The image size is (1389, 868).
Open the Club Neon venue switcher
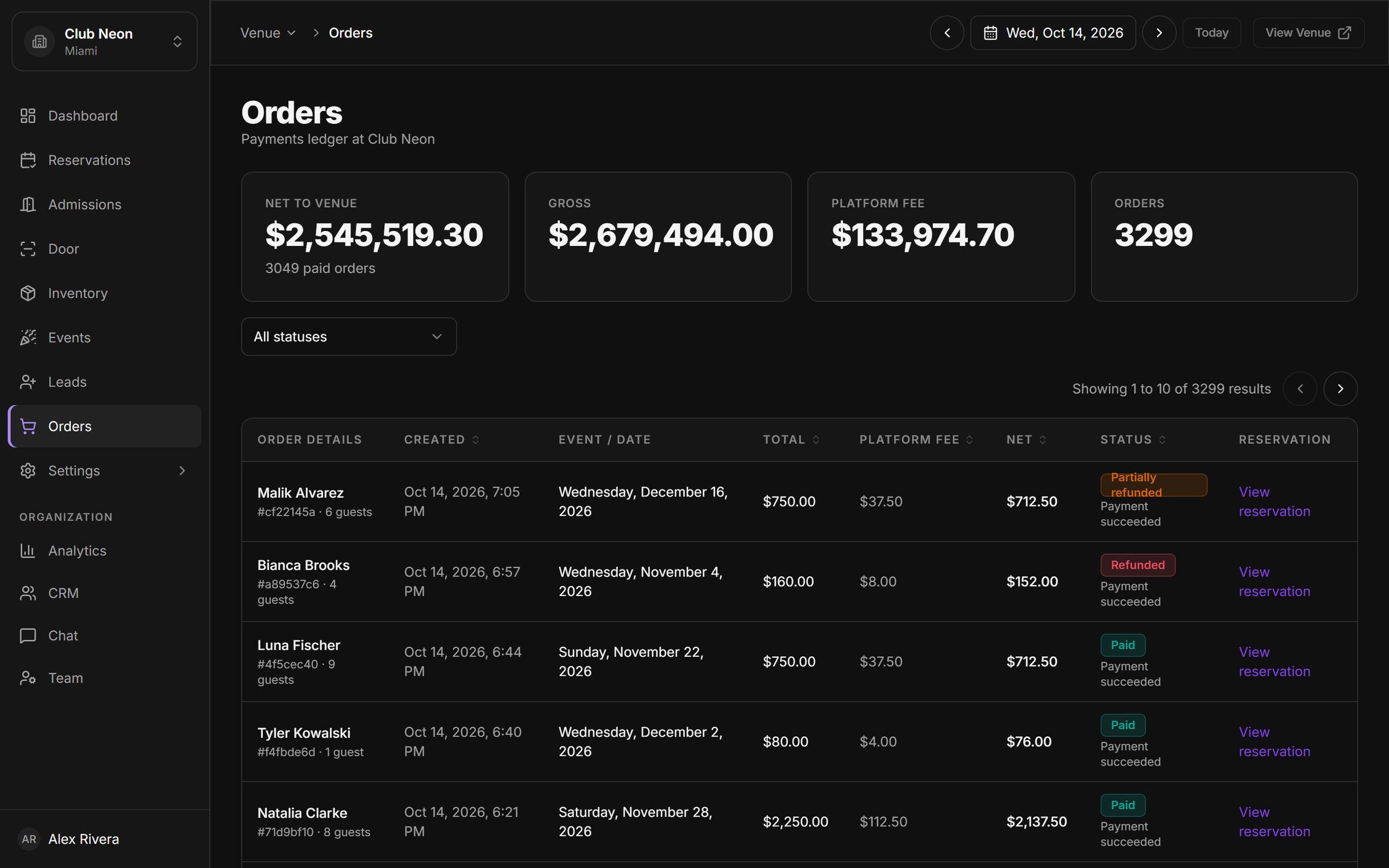(x=104, y=42)
